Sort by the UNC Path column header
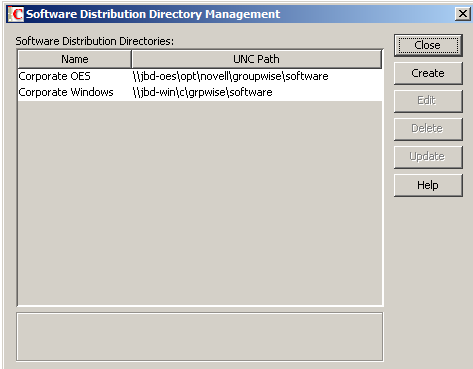Viewport: 473px width, 369px height. point(256,59)
